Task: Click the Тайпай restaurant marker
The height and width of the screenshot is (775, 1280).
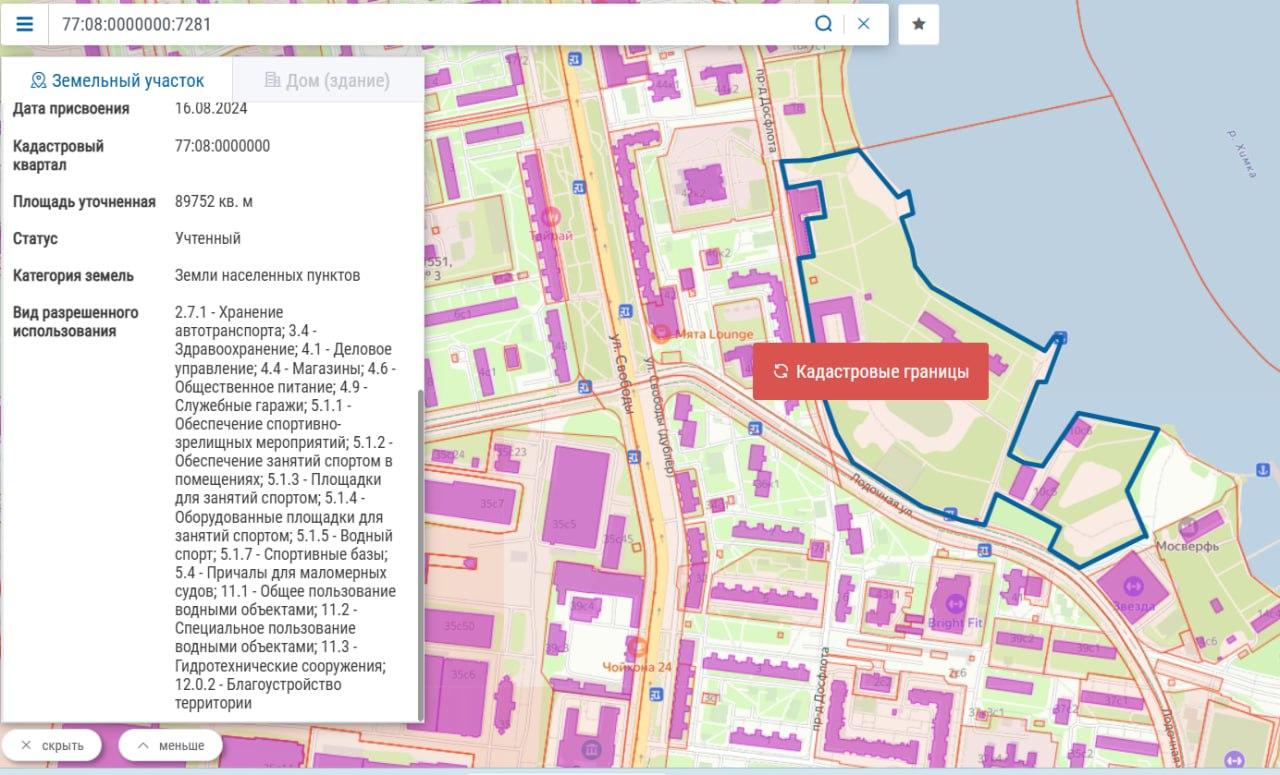Action: (550, 216)
